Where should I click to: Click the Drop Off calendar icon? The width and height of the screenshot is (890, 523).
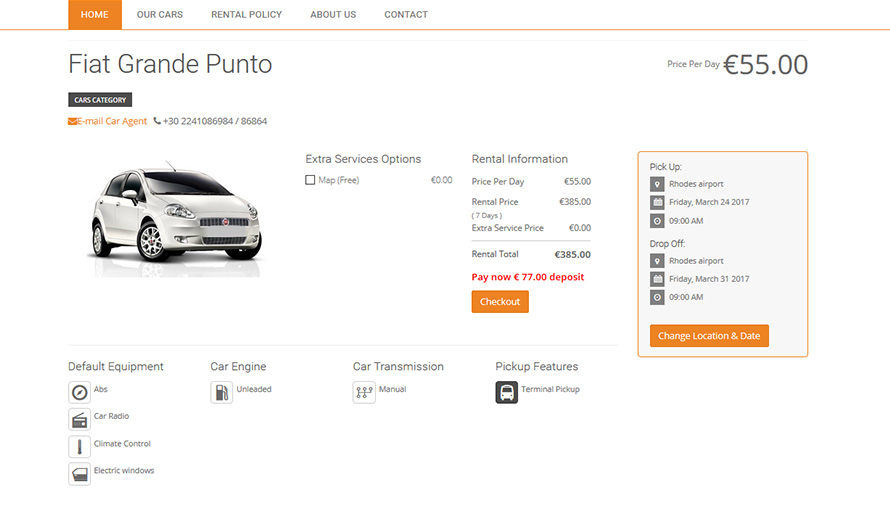click(657, 279)
